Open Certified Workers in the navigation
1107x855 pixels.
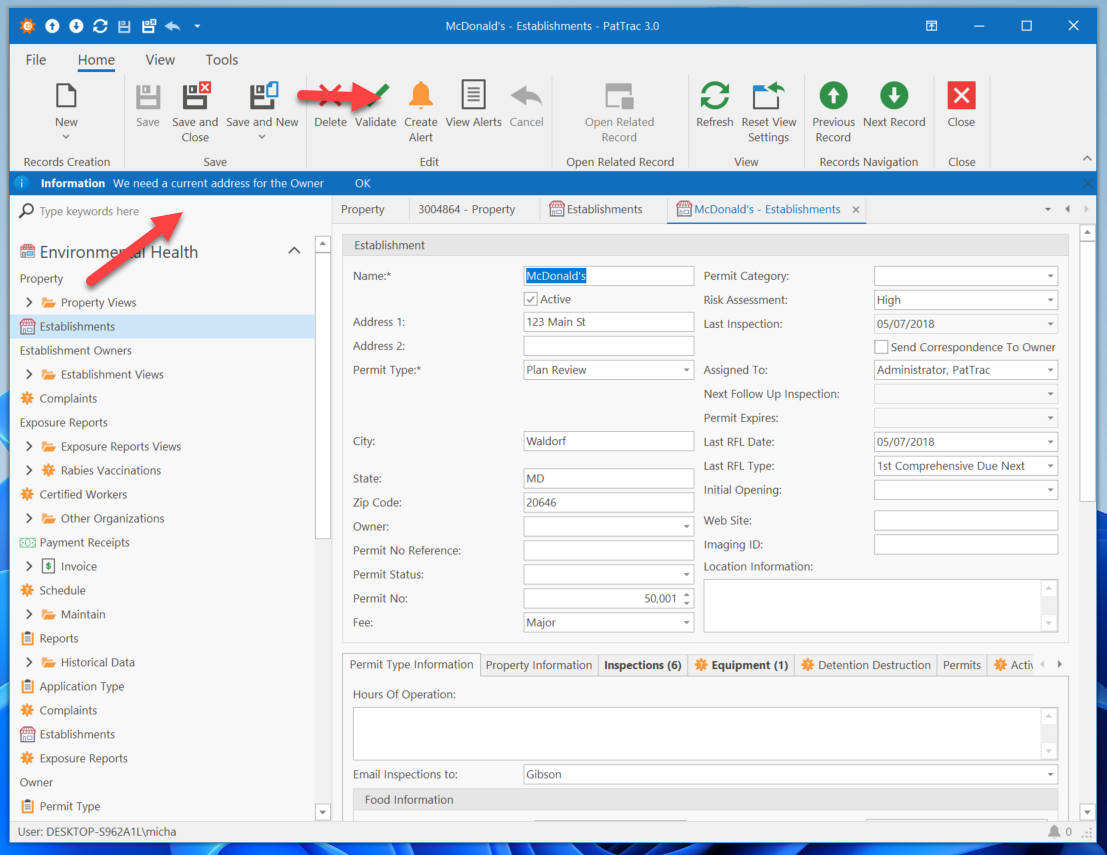(83, 494)
